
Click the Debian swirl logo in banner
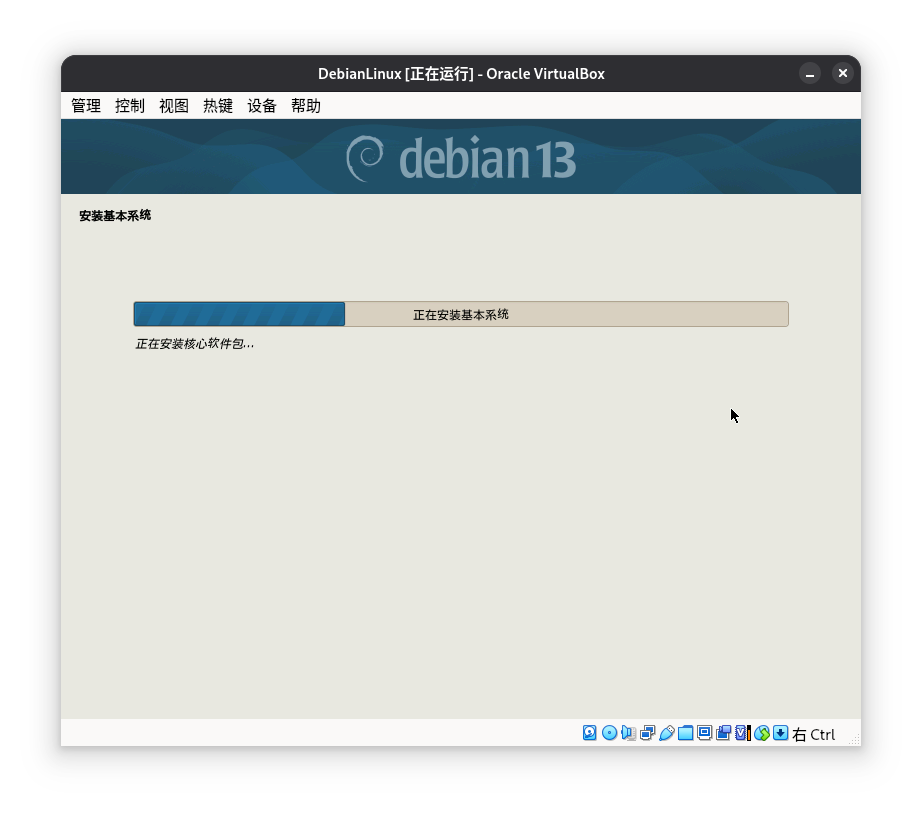click(365, 158)
